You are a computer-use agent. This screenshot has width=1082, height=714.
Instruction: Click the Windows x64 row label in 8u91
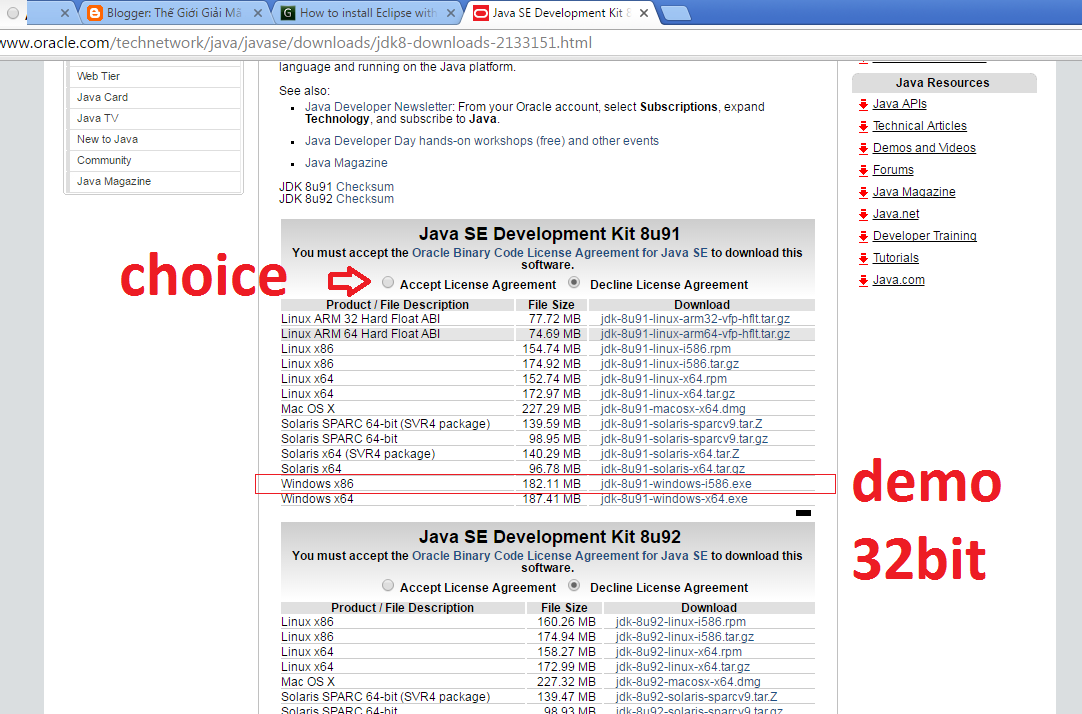[317, 499]
